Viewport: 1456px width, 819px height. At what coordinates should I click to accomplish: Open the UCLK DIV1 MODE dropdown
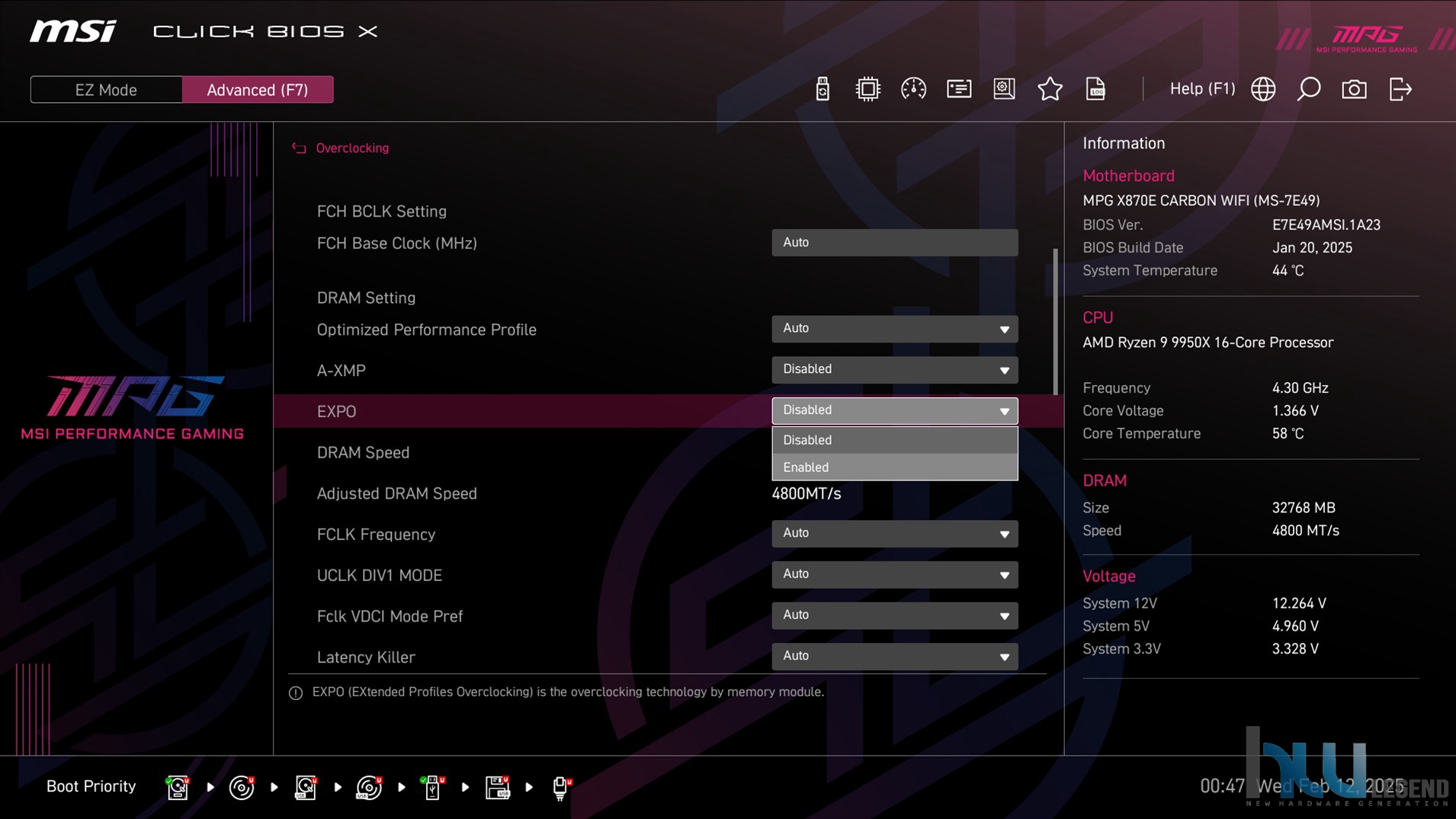click(894, 575)
